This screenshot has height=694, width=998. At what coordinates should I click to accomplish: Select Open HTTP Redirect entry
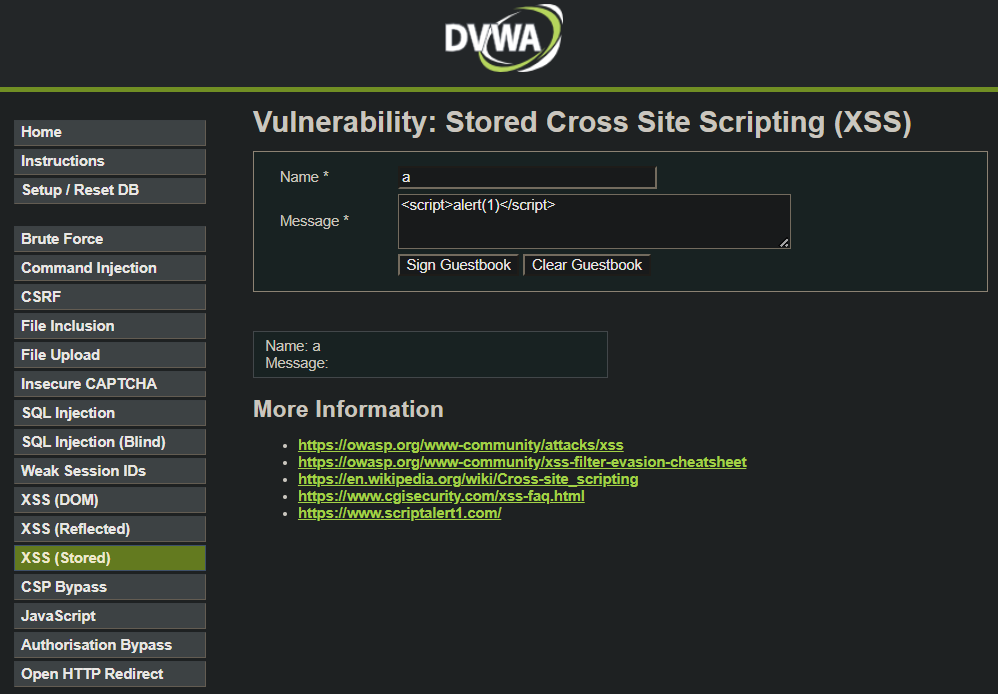109,674
